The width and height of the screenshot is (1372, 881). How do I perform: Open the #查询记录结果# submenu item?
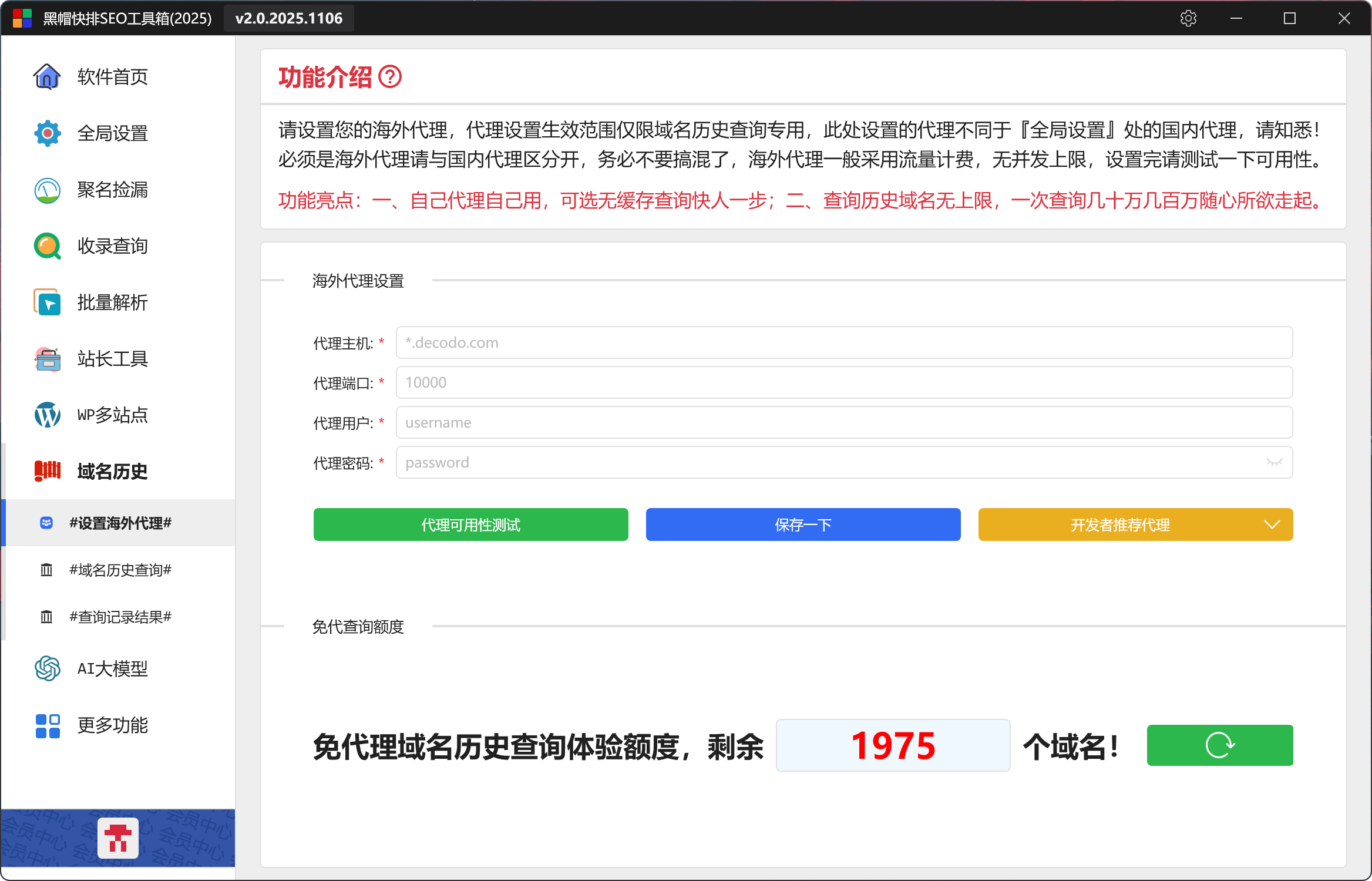tap(120, 617)
